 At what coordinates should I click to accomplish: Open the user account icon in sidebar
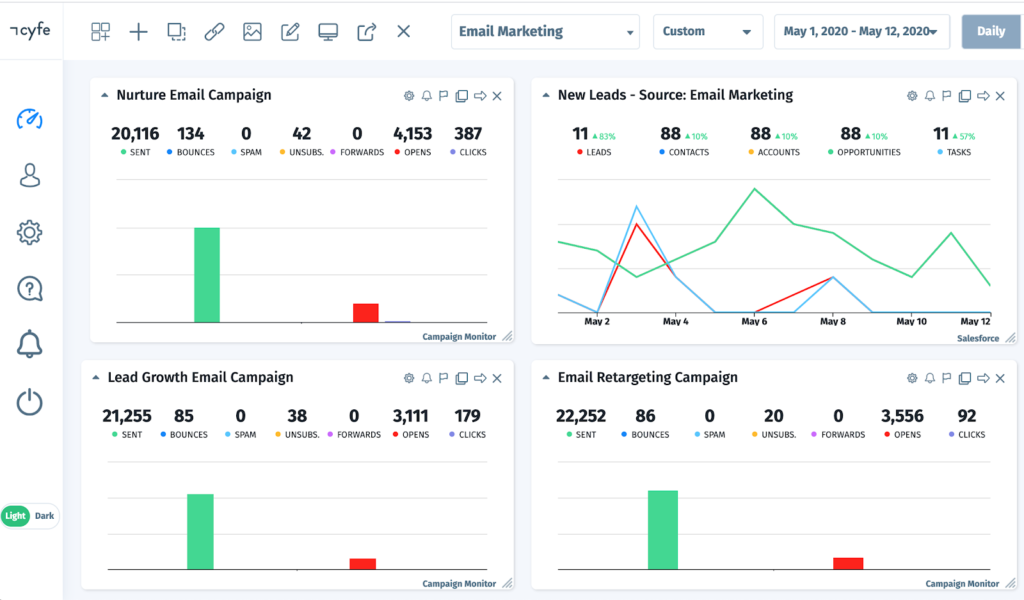tap(29, 175)
